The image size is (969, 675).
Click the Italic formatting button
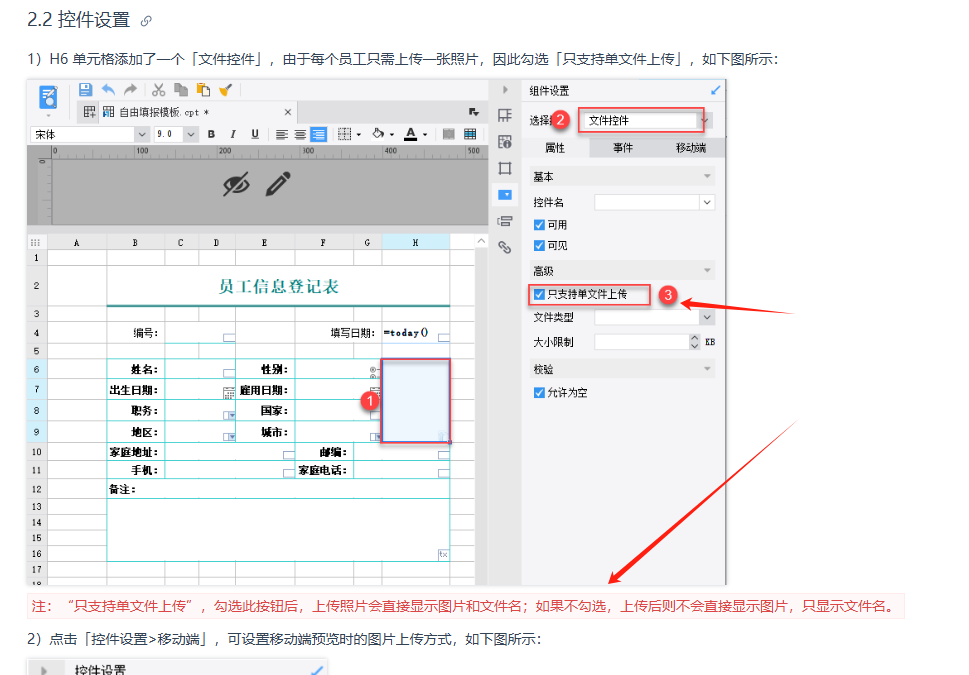[x=233, y=134]
